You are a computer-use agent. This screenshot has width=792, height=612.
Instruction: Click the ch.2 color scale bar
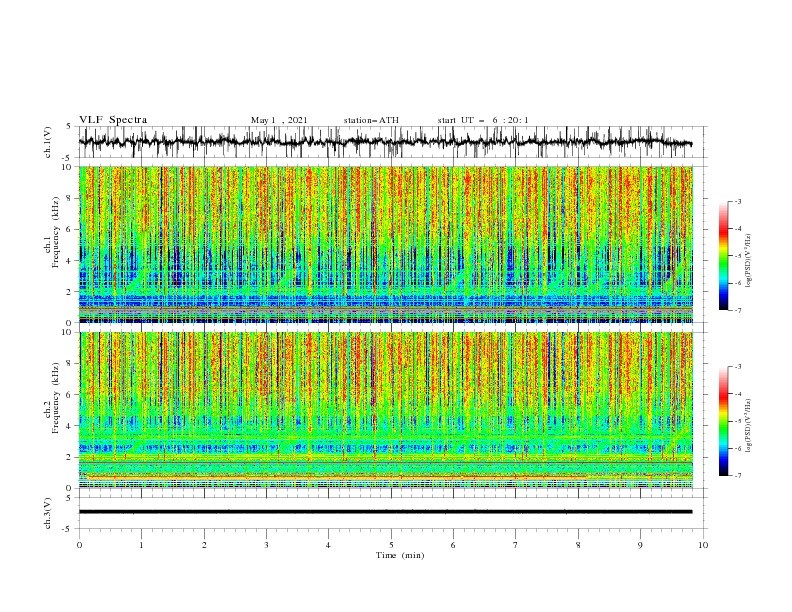pyautogui.click(x=723, y=421)
